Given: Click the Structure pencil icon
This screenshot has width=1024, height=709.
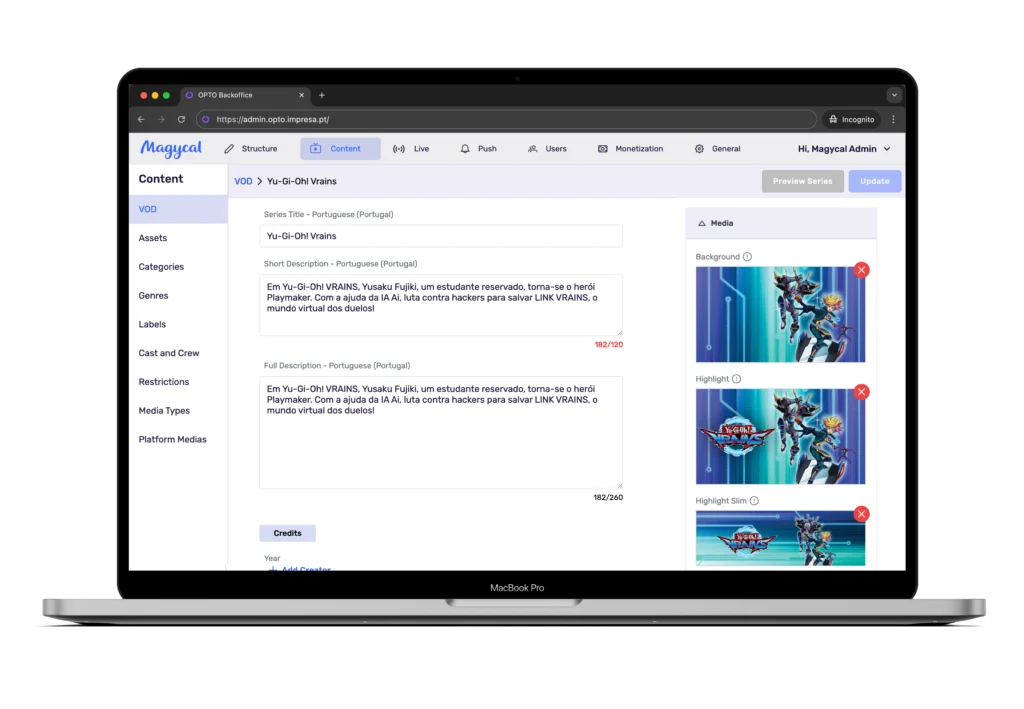Looking at the screenshot, I should pyautogui.click(x=231, y=148).
